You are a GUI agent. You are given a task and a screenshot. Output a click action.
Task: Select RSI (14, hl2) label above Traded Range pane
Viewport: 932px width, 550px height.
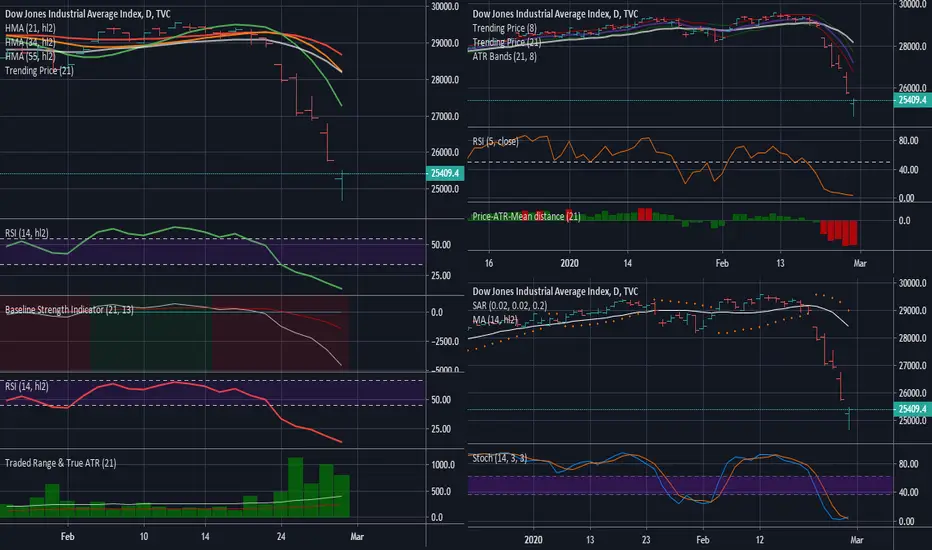pos(27,386)
